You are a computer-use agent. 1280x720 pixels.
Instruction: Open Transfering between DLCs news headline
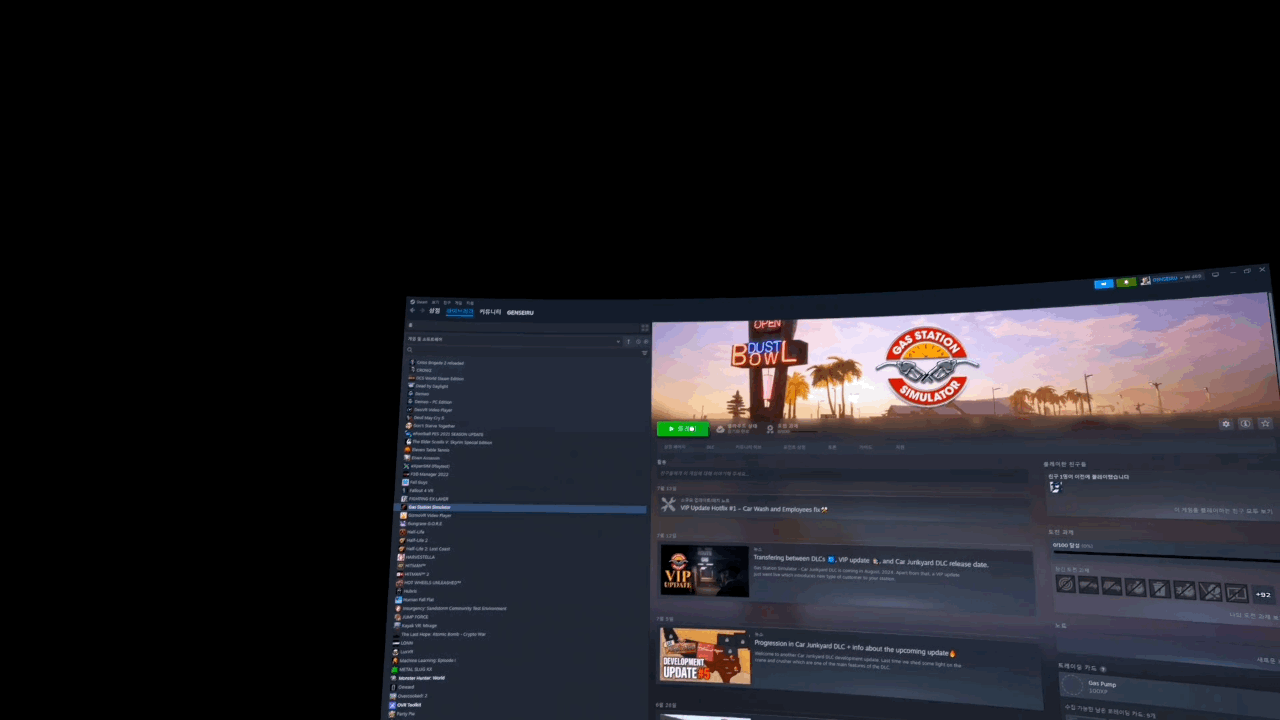(871, 562)
